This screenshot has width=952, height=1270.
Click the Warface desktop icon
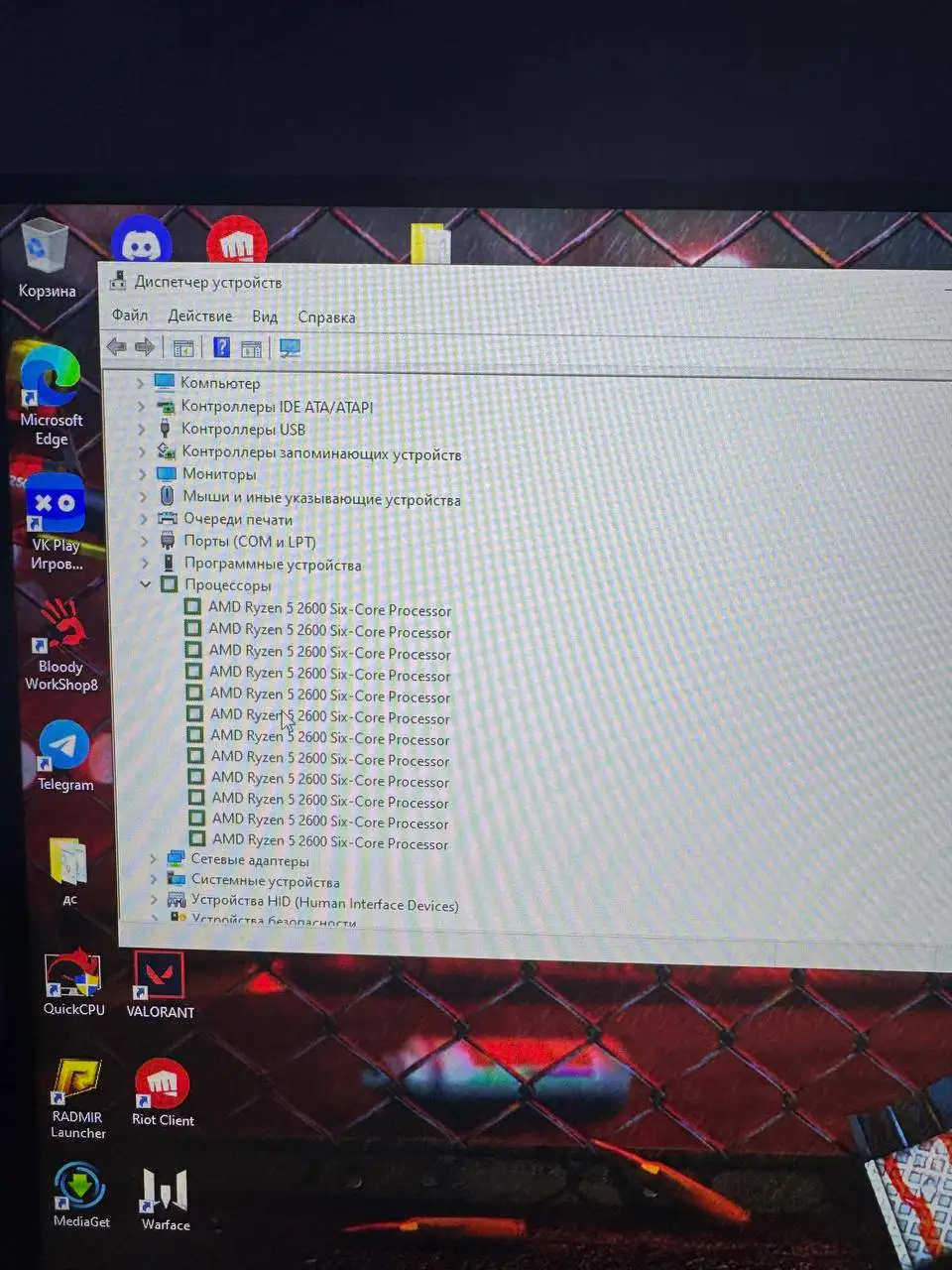[x=165, y=1197]
